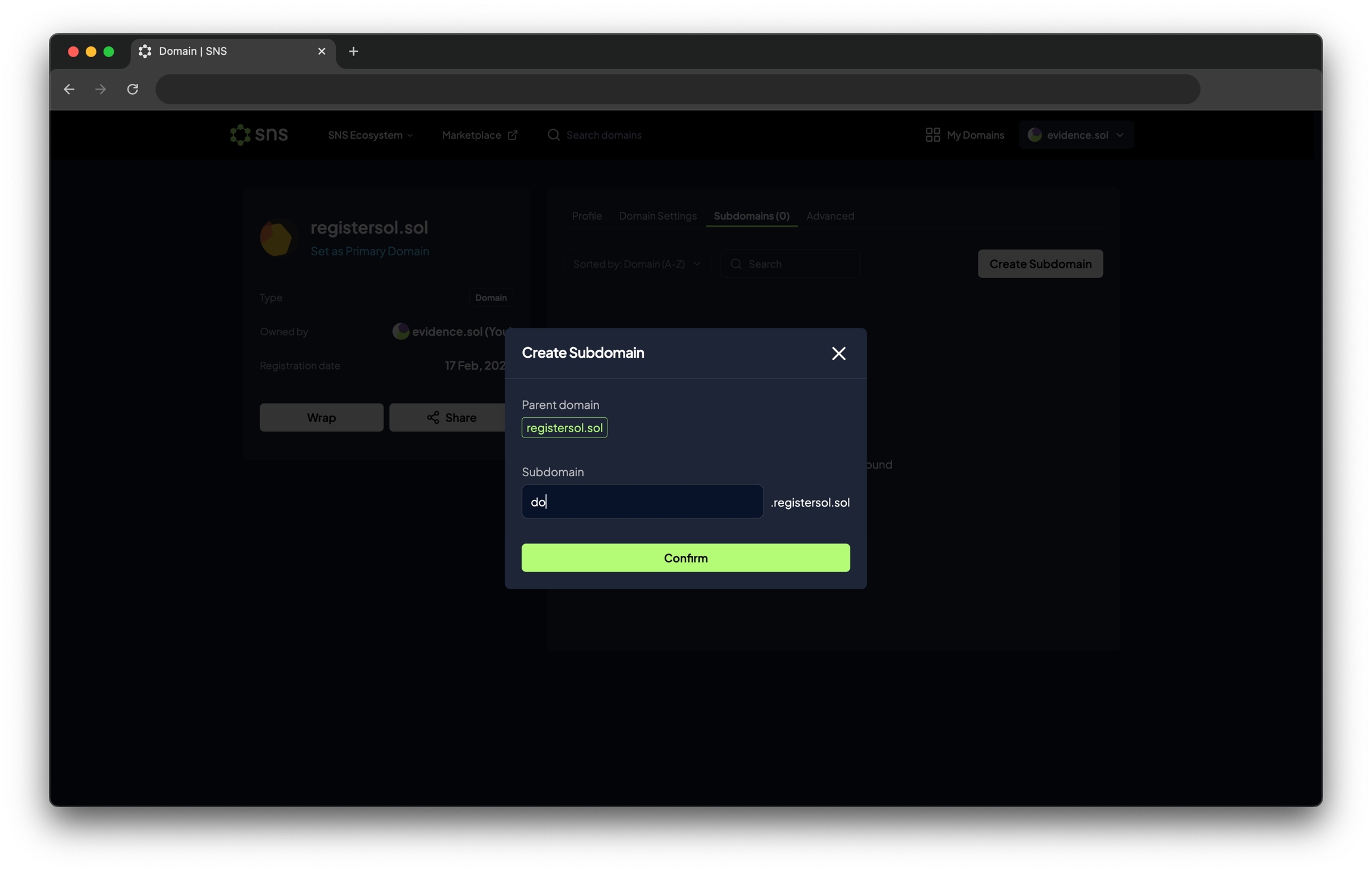
Task: Click the registersol.sol avatar image
Action: coord(277,238)
